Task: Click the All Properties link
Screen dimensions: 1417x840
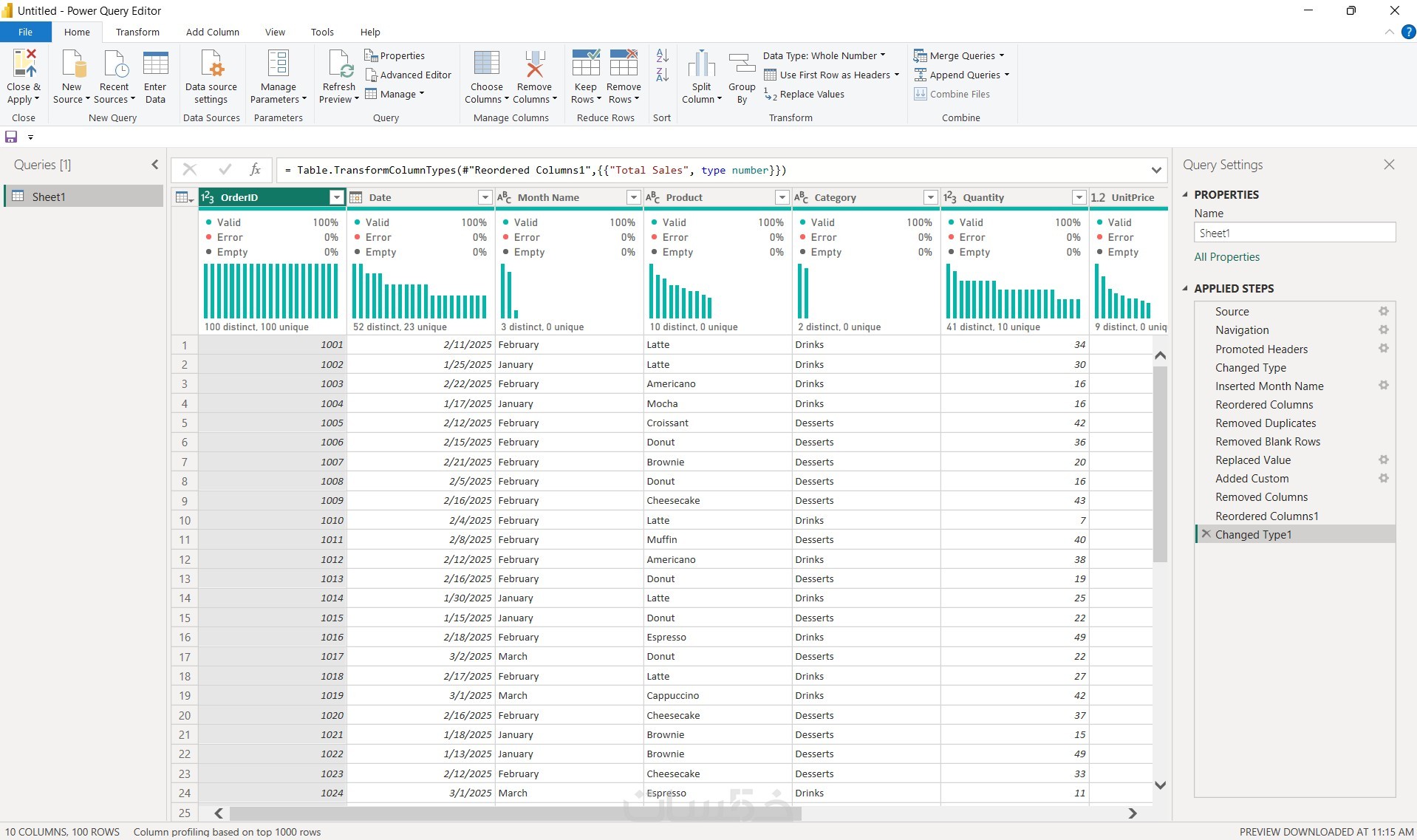Action: (x=1226, y=257)
